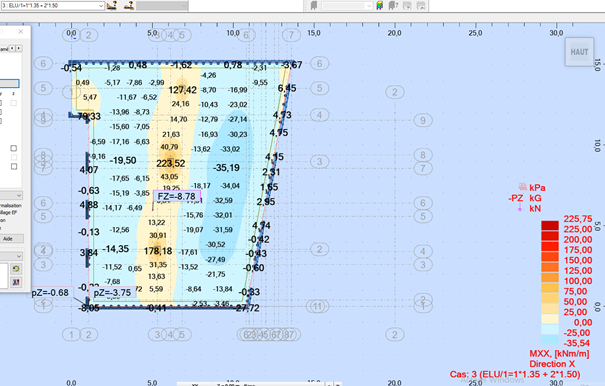Click the tab scroll right arrow
Screen dimensions: 605x386
[x=19, y=48]
